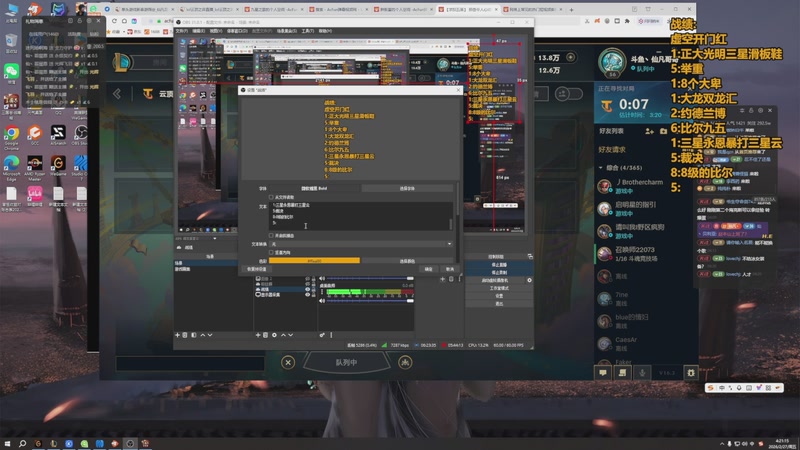Click the add friend icon in friends list
The image size is (800, 450).
coord(649,131)
